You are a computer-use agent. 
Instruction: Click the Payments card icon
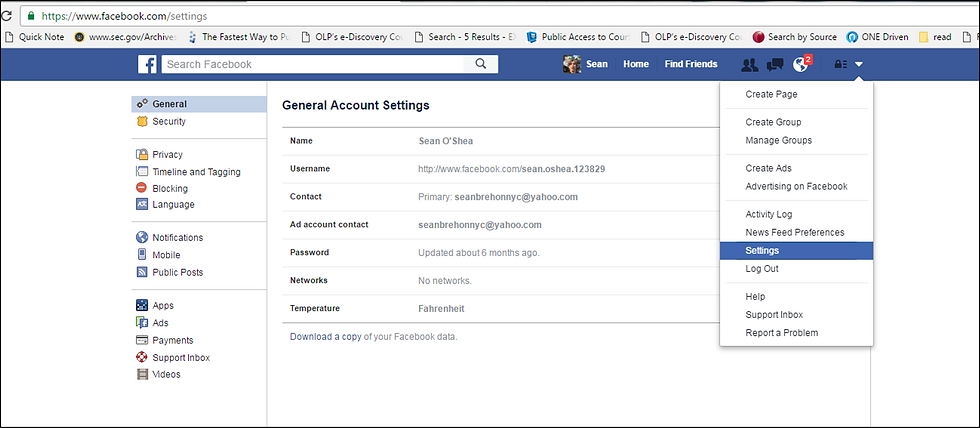(142, 341)
